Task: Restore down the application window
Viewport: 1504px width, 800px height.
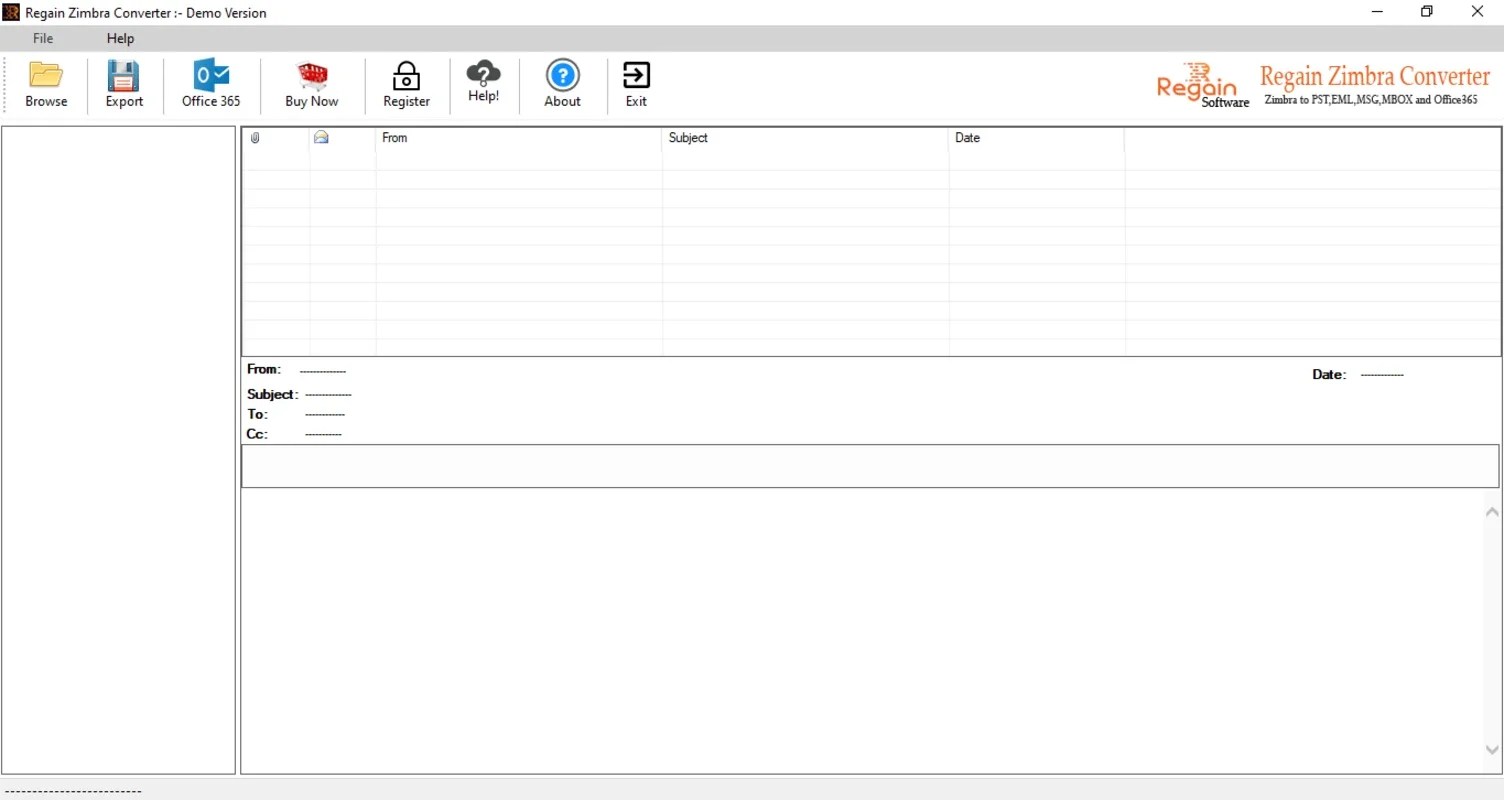Action: 1427,12
